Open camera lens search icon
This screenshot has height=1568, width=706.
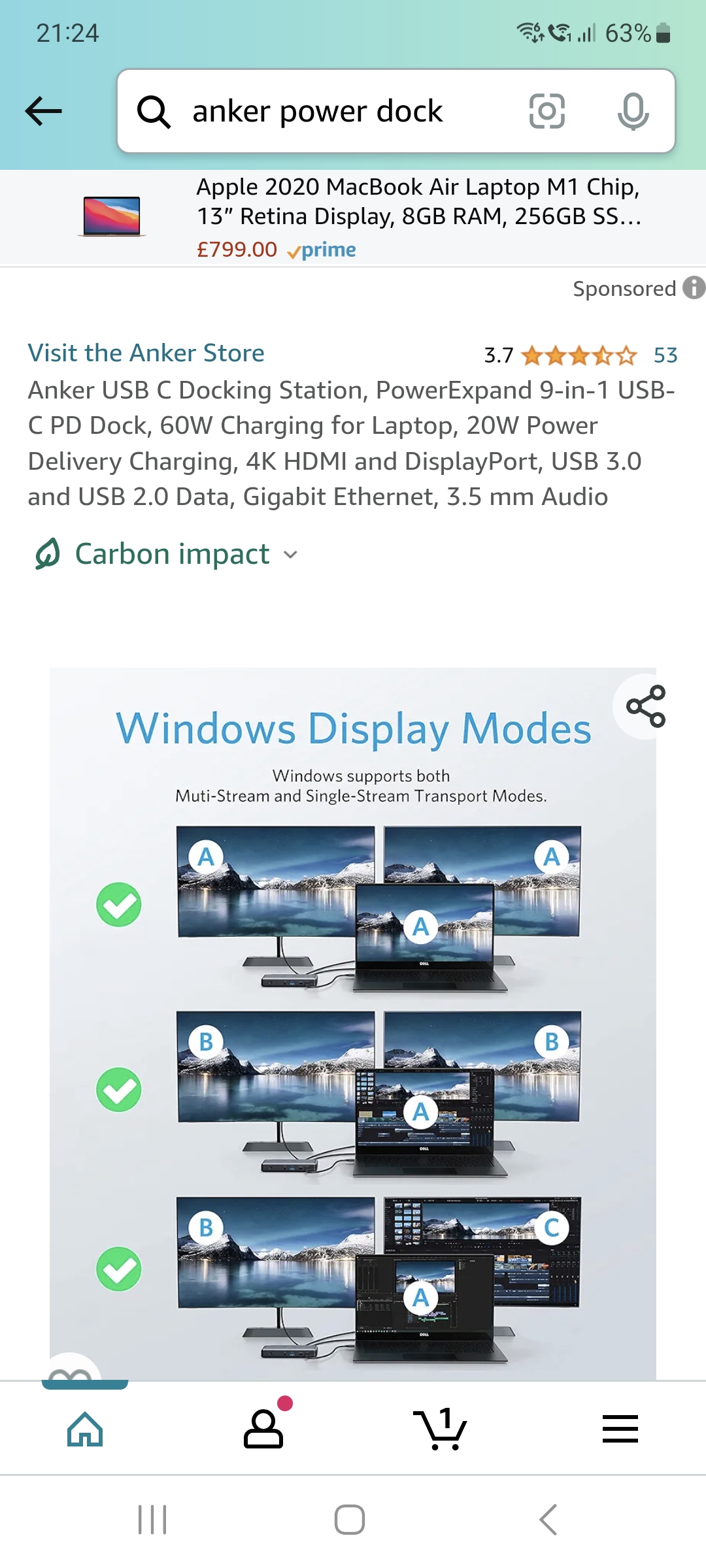pos(546,111)
